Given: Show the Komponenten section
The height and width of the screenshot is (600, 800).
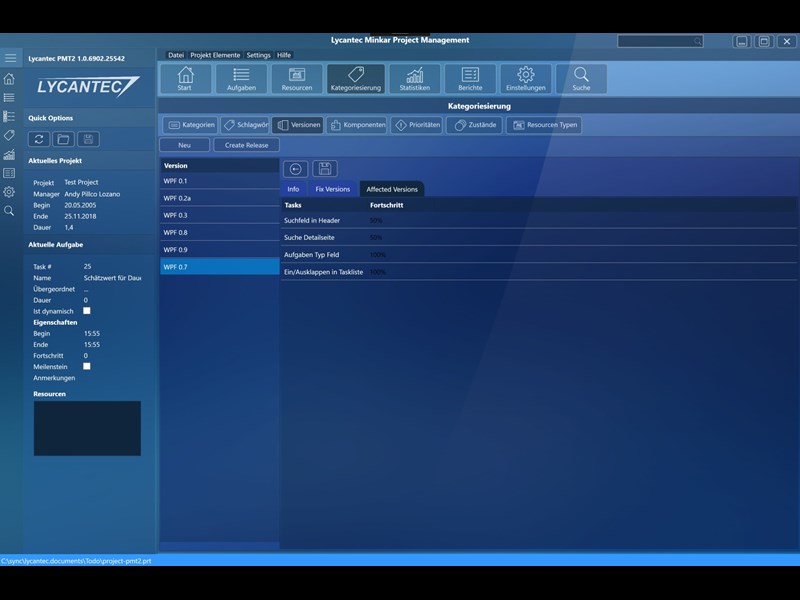Looking at the screenshot, I should click(x=357, y=125).
